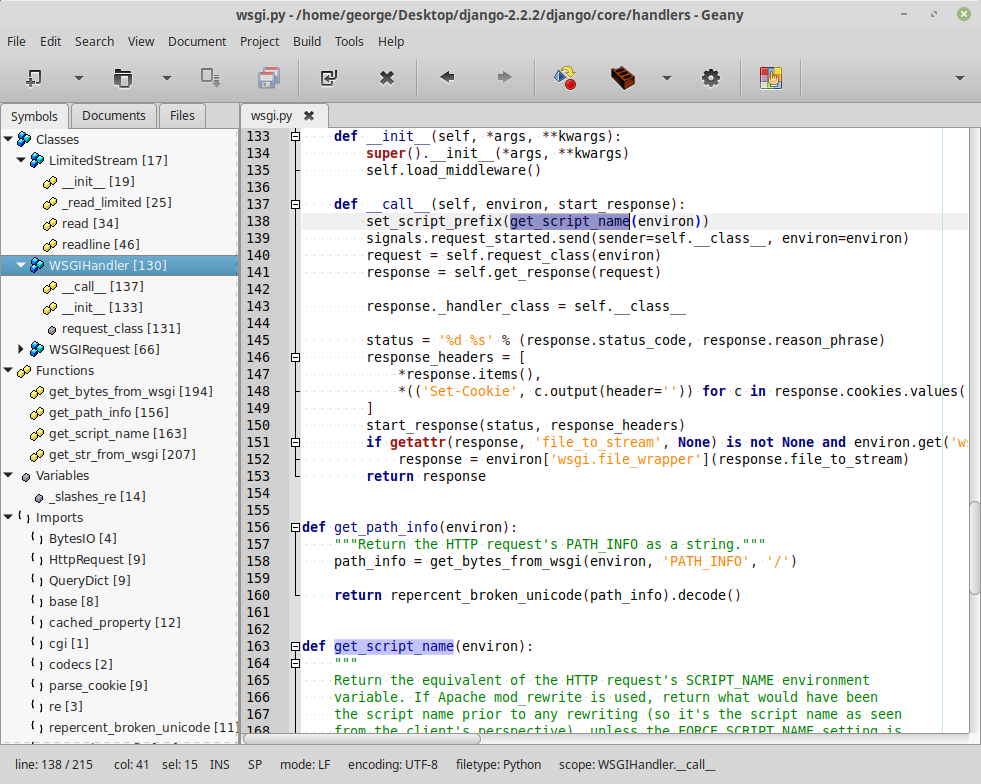Screen dimensions: 981x784
Task: Toggle fold marker at line 146
Action: (295, 357)
